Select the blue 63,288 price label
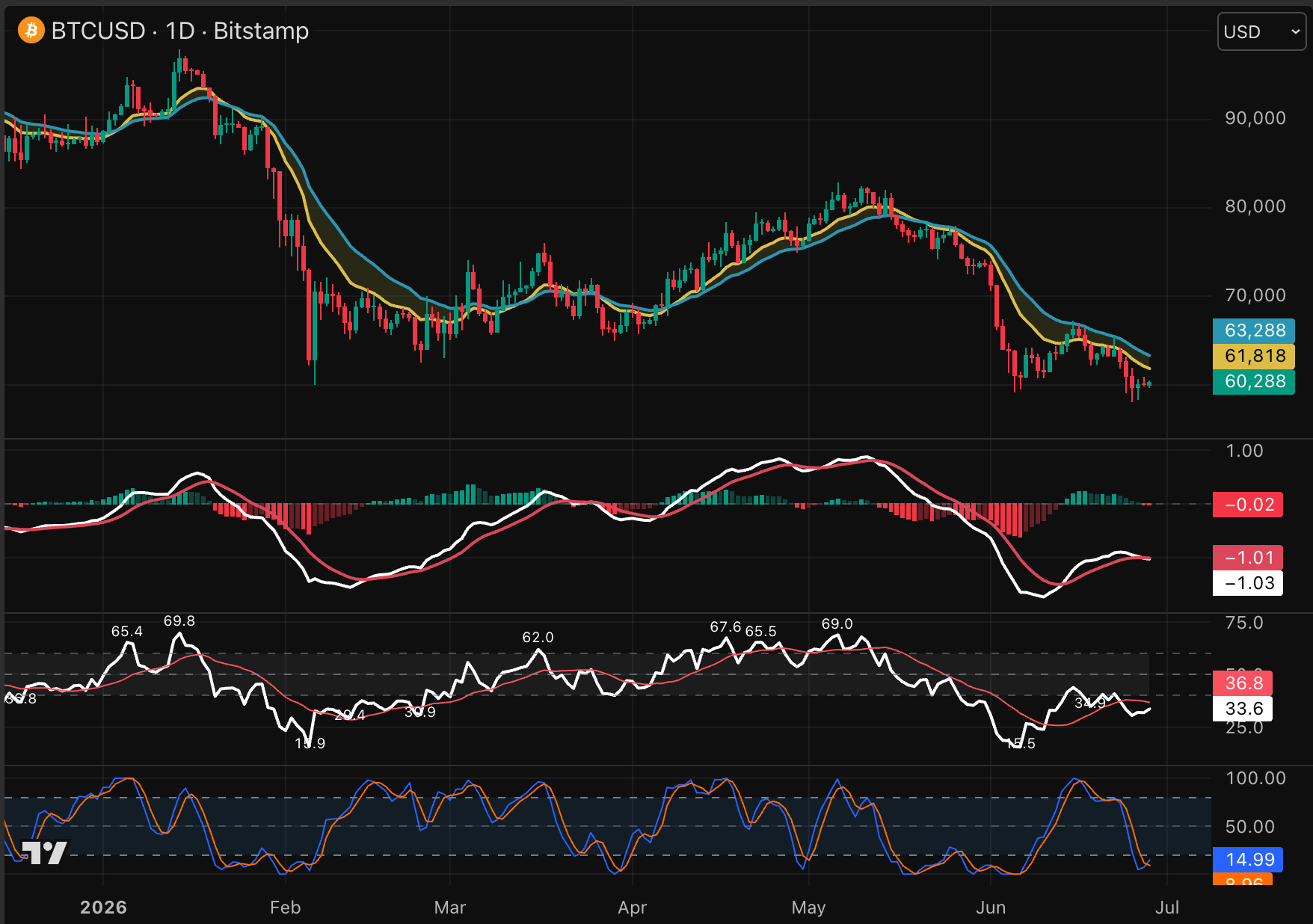This screenshot has width=1313, height=924. (x=1253, y=330)
